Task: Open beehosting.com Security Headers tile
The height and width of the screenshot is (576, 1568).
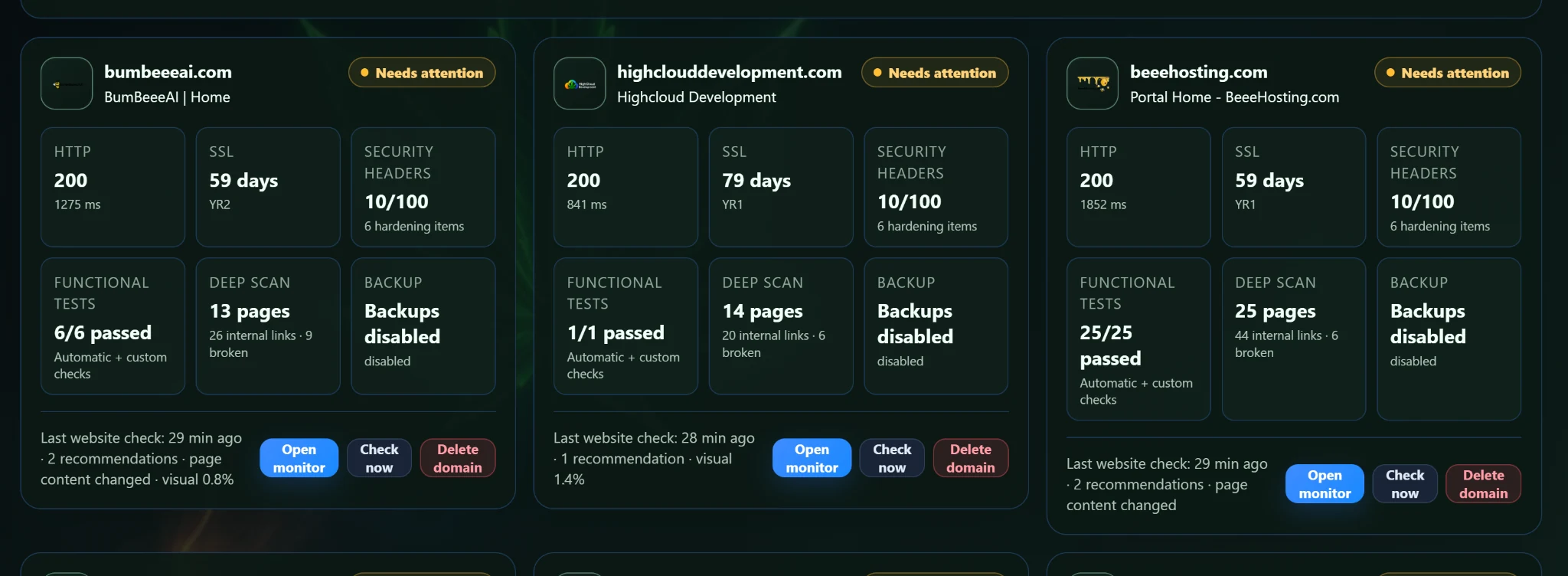Action: tap(1449, 187)
